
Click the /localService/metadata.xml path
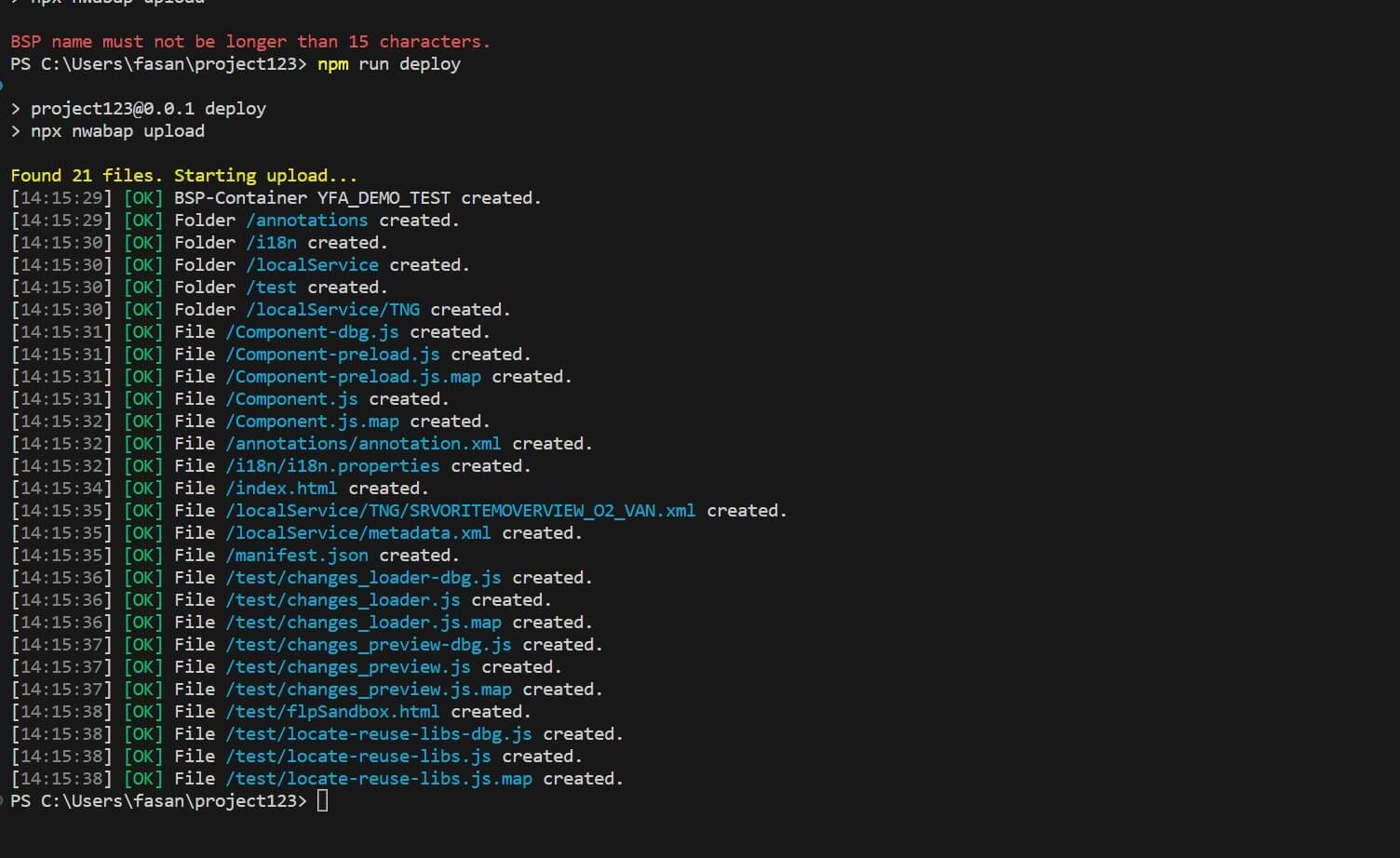pyautogui.click(x=357, y=533)
